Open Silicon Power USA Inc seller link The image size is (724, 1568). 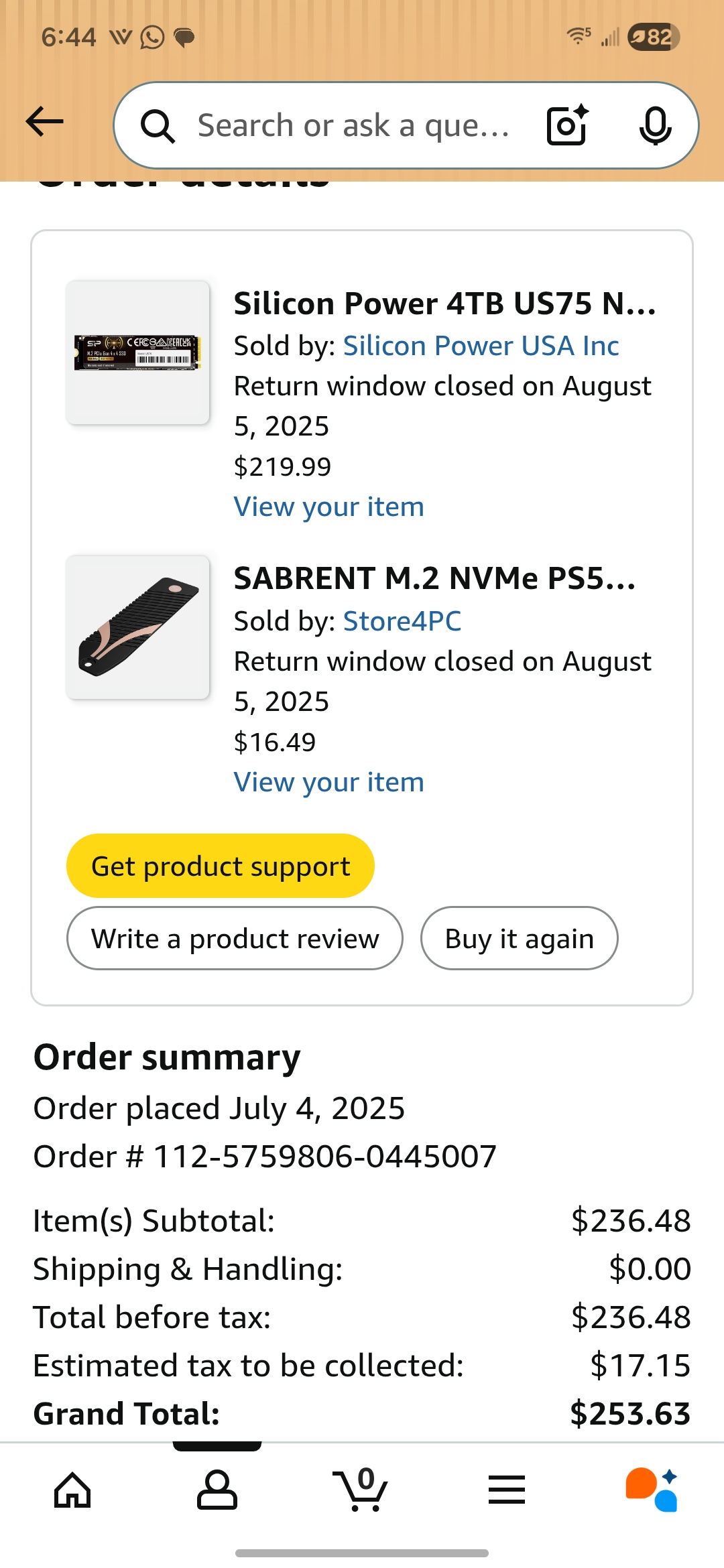click(481, 346)
